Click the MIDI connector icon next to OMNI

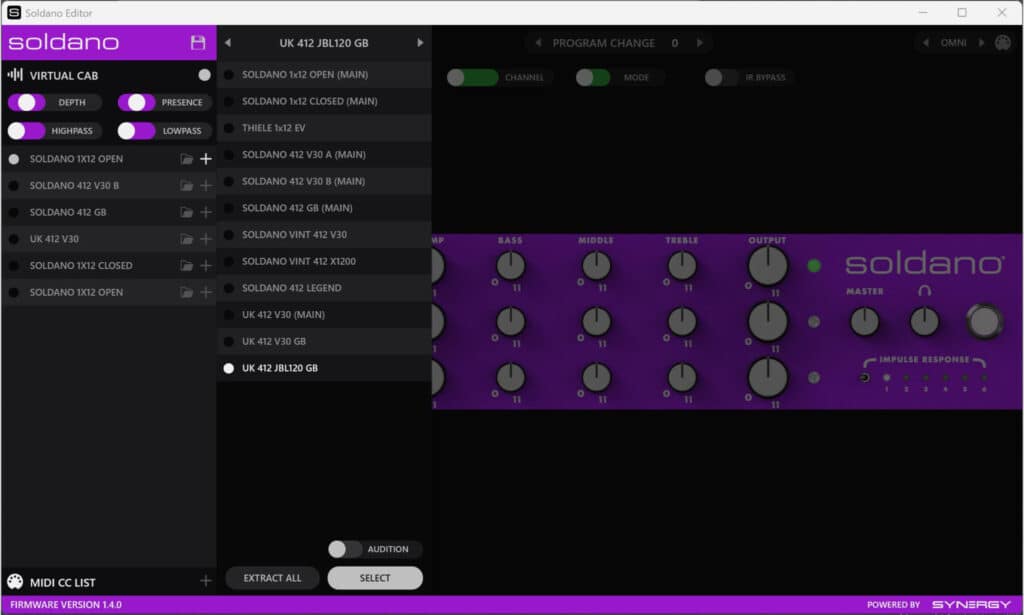coord(1002,43)
